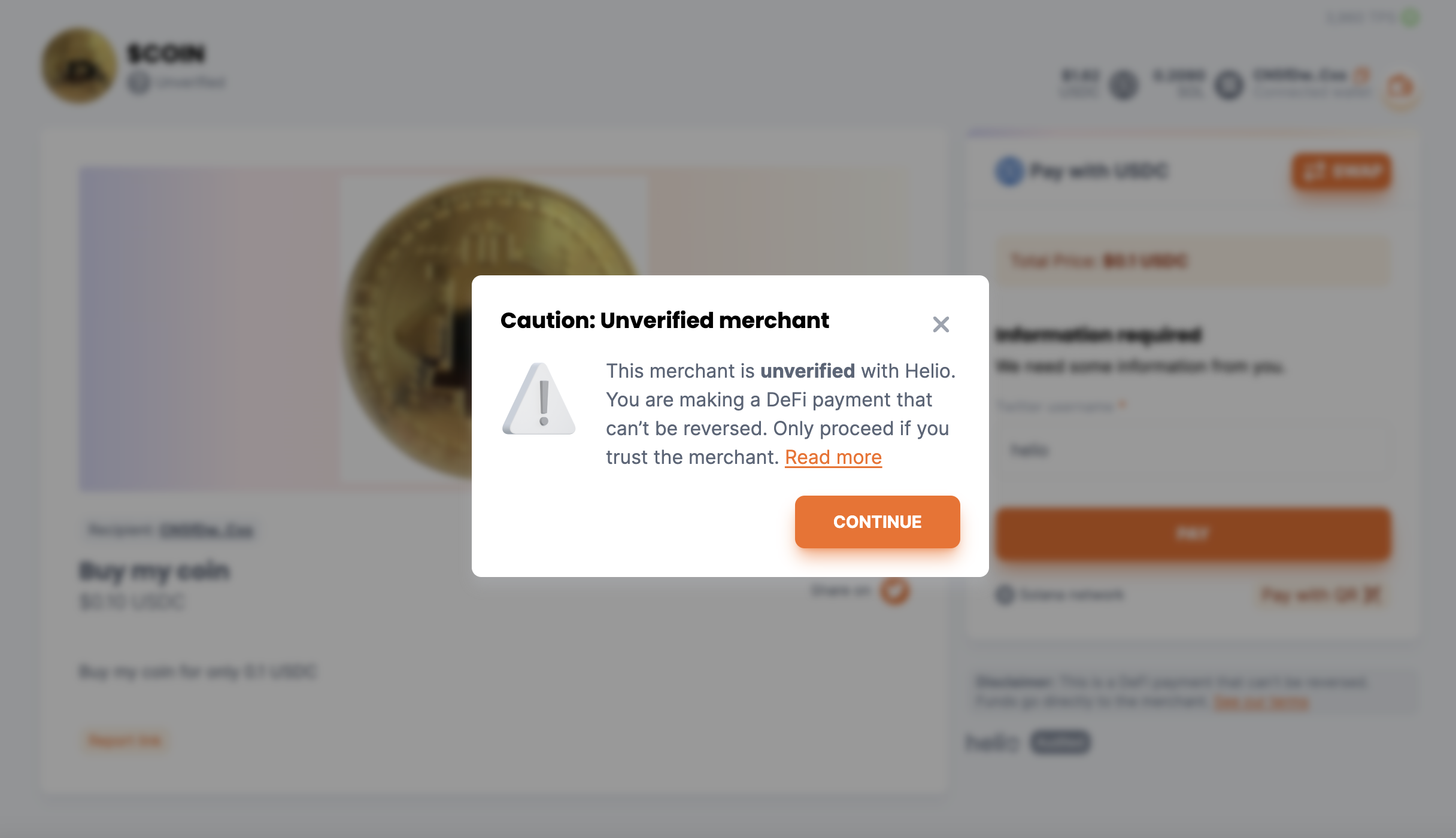Screen dimensions: 1456x838
Task: Click the SOL balance token icon
Action: 1228,85
